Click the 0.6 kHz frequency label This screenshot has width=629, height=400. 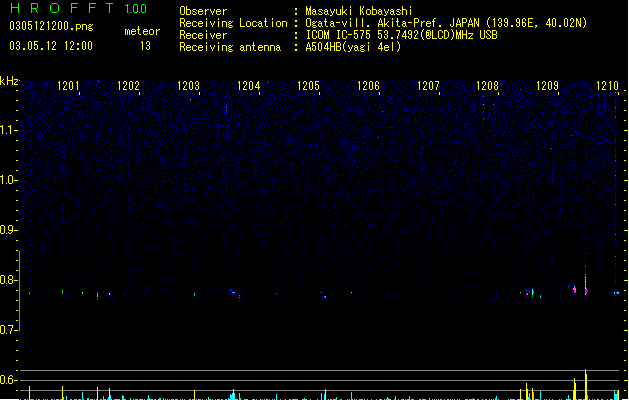pyautogui.click(x=8, y=380)
